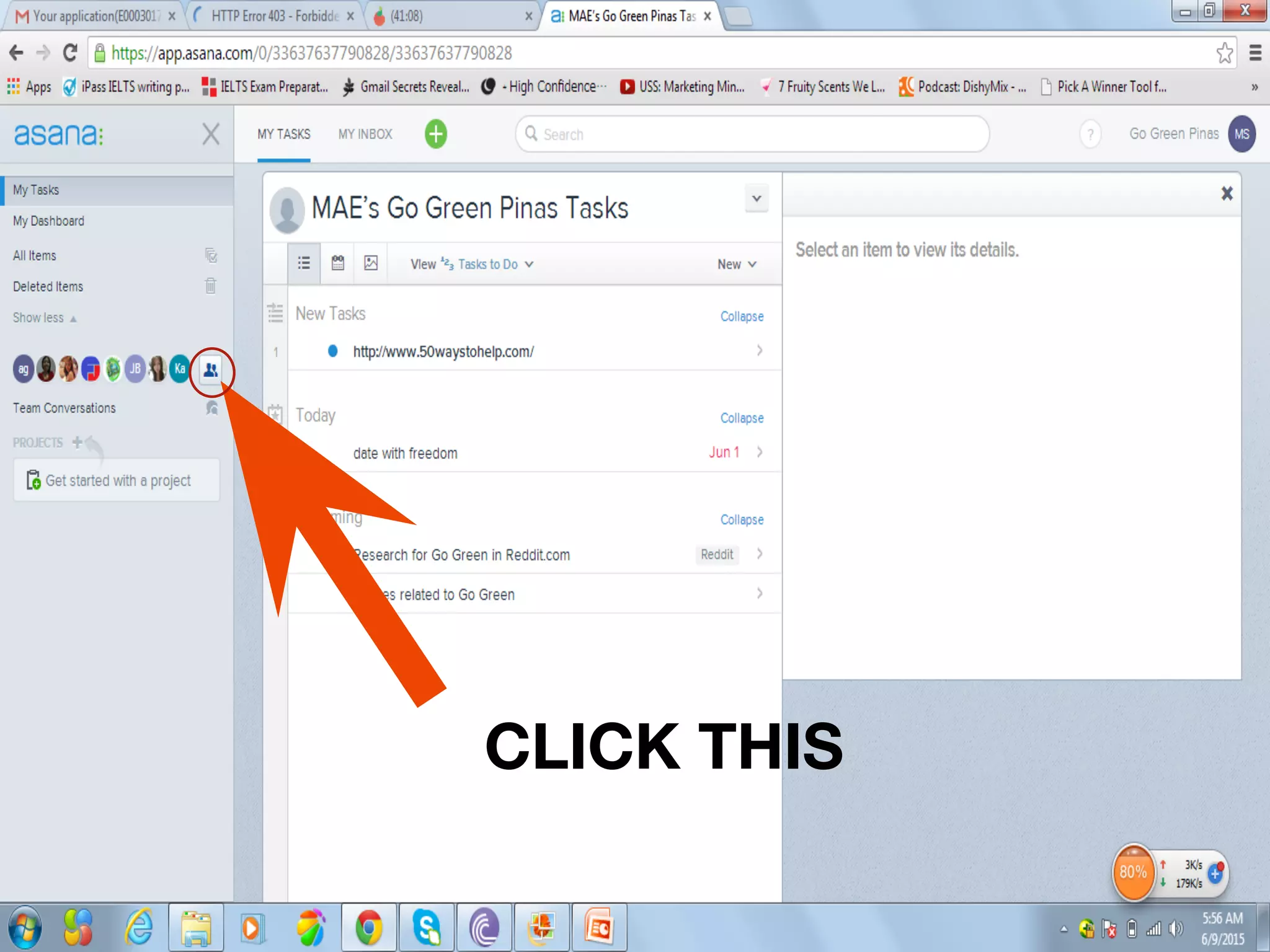Add a project with the PROJECTS plus icon

click(77, 442)
